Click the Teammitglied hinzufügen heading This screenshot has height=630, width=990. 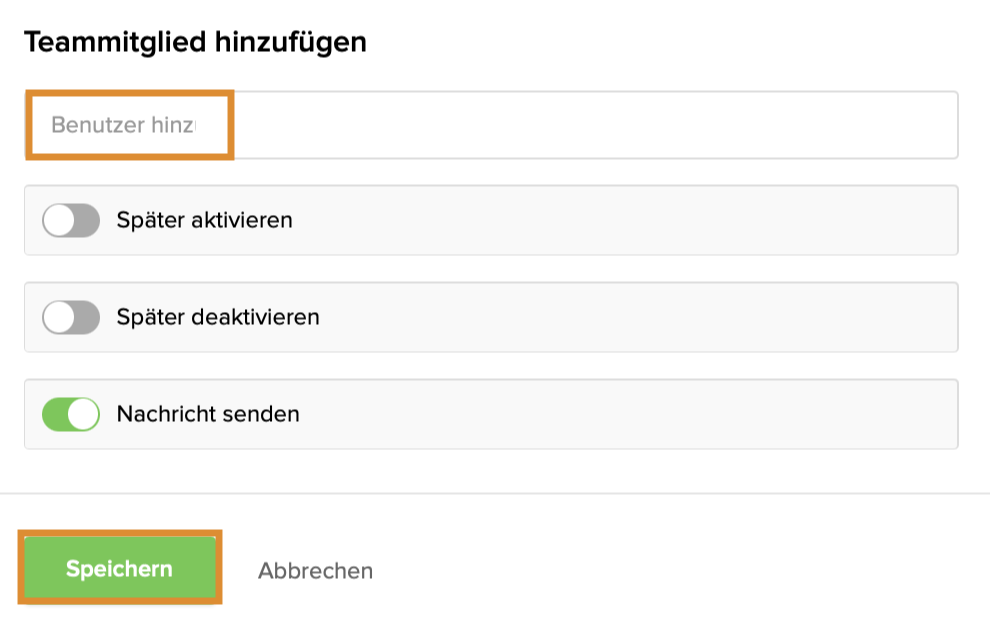click(195, 42)
